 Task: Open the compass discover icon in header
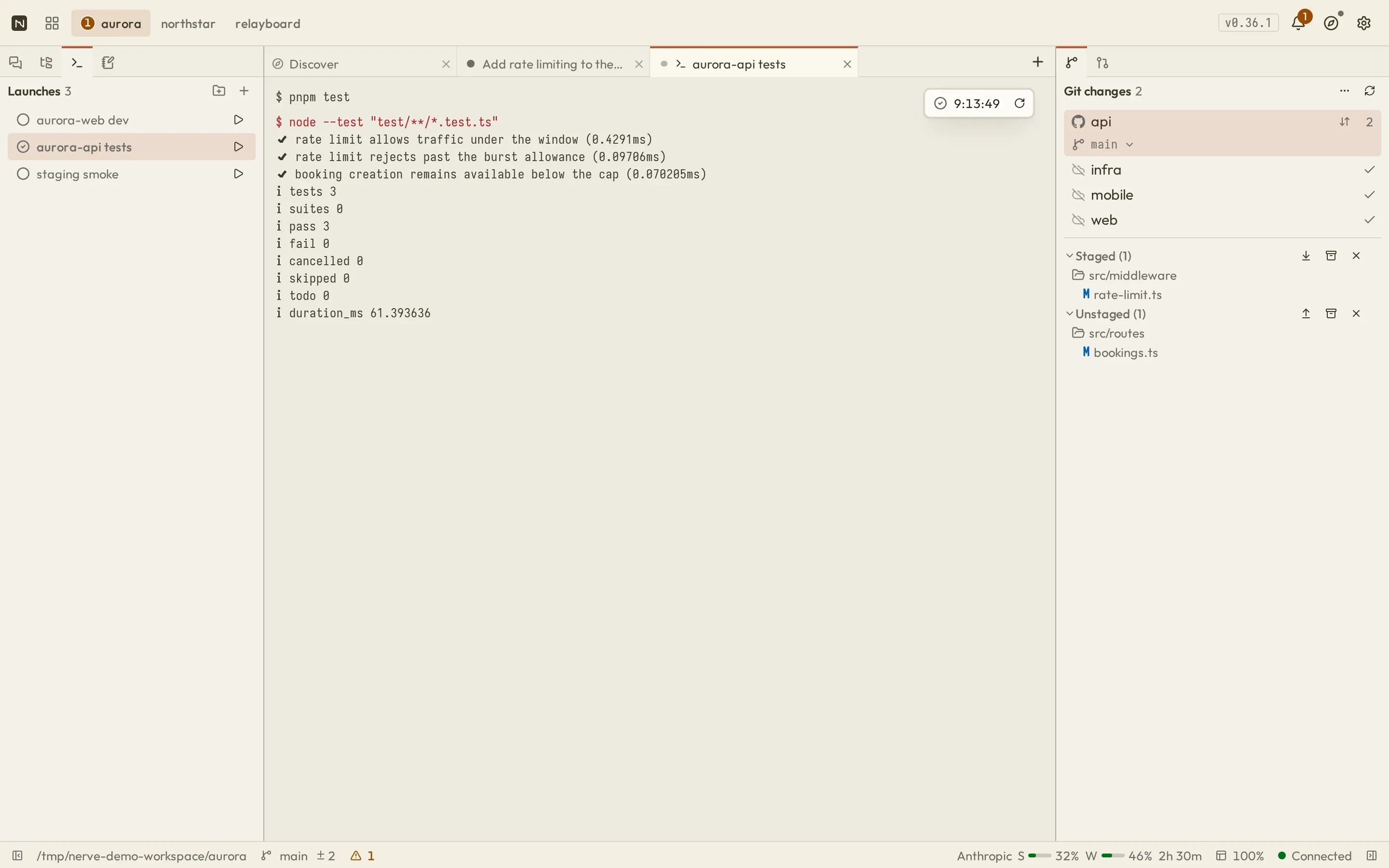[1332, 23]
